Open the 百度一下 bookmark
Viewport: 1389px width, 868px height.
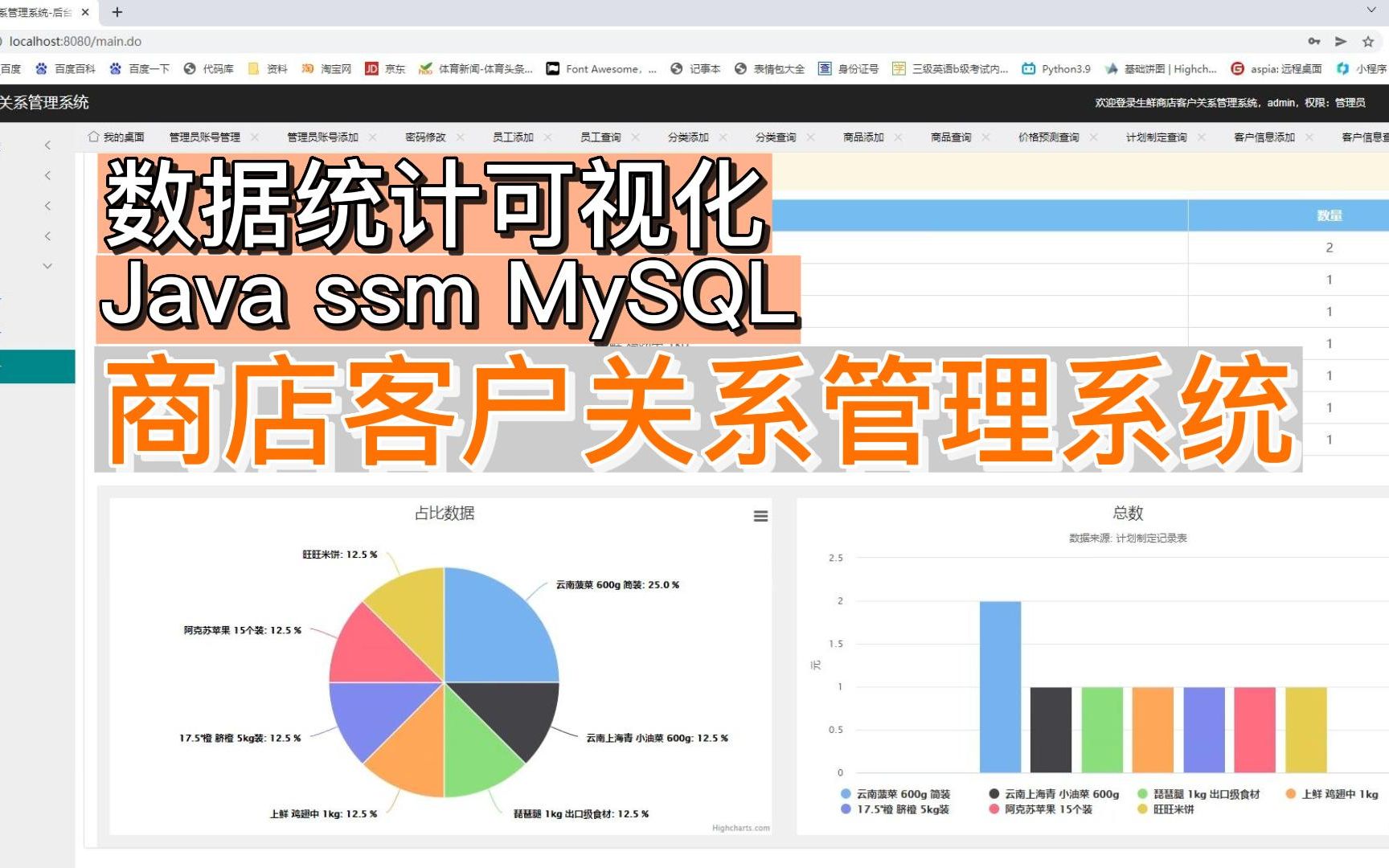139,69
